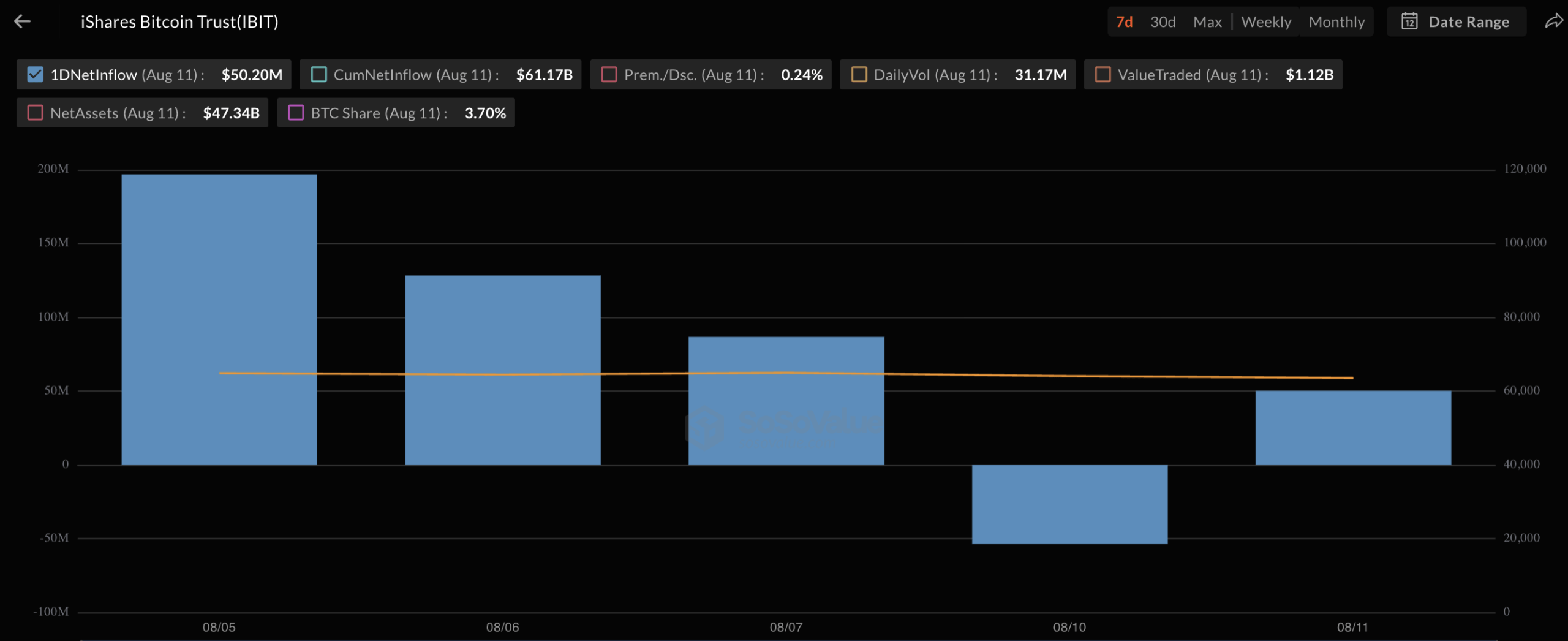This screenshot has height=641, width=1568.
Task: Enable the BTC Share checkbox
Action: (x=296, y=113)
